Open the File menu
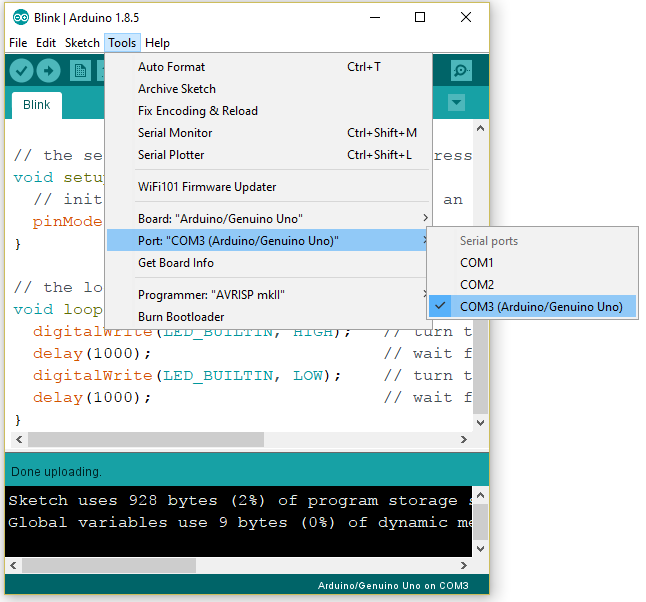Screen dimensions: 646x602 18,43
